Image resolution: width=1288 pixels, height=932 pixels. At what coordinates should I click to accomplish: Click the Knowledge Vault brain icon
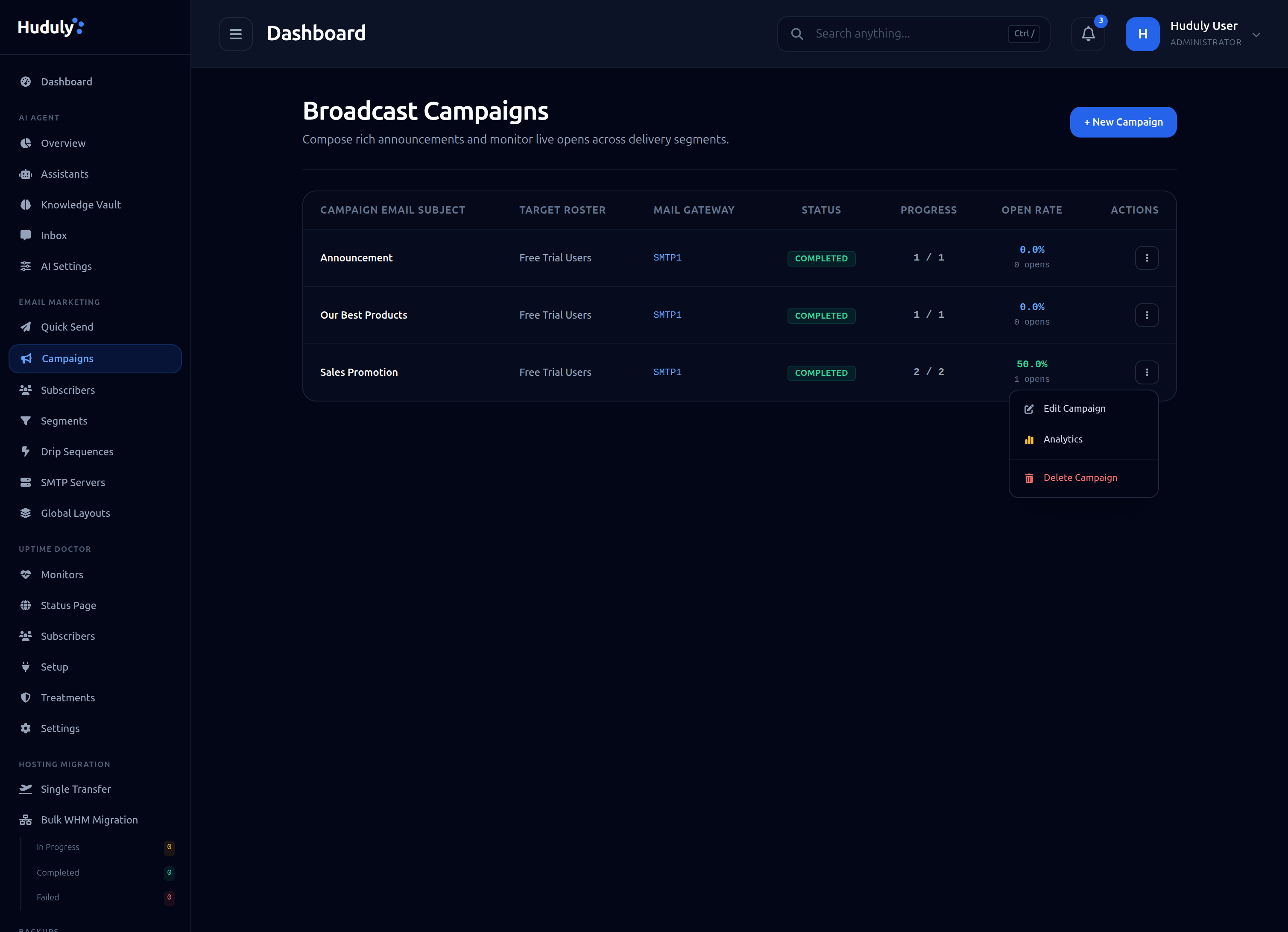(x=26, y=205)
